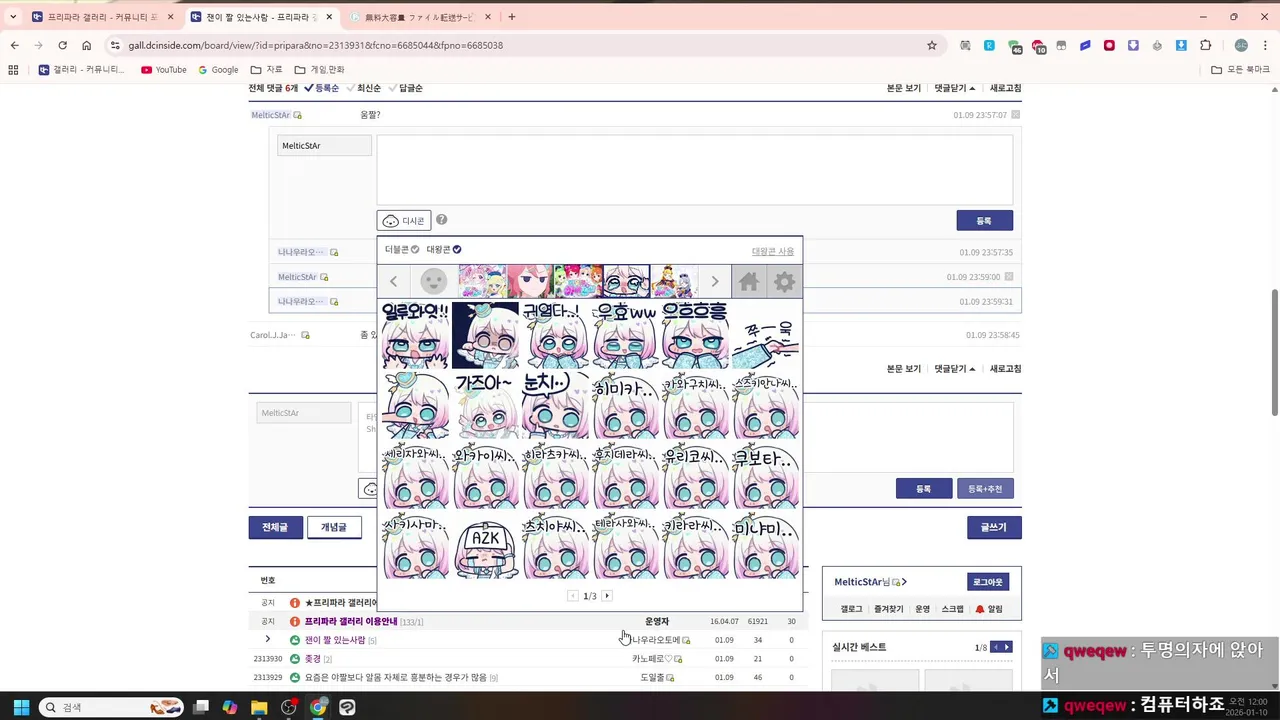Click taskbar search box
Image resolution: width=1280 pixels, height=720 pixels.
pos(110,707)
